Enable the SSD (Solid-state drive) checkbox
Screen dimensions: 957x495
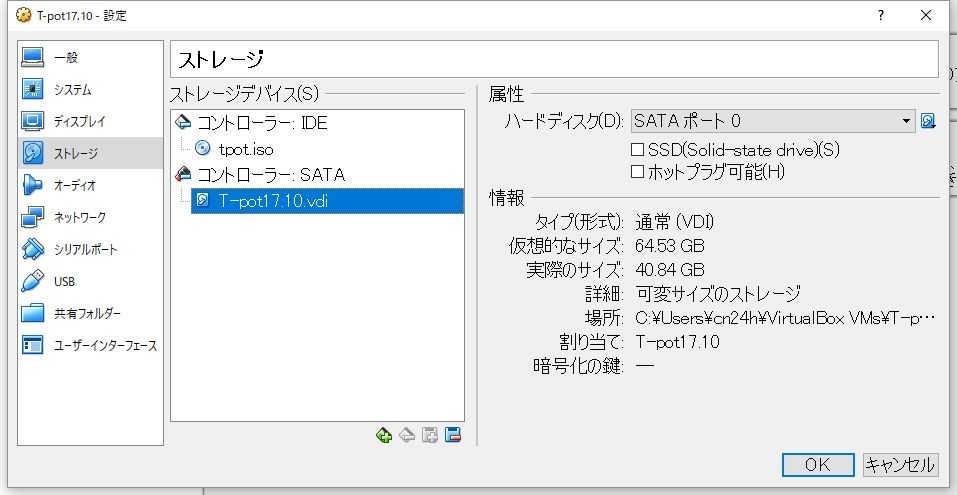[638, 149]
